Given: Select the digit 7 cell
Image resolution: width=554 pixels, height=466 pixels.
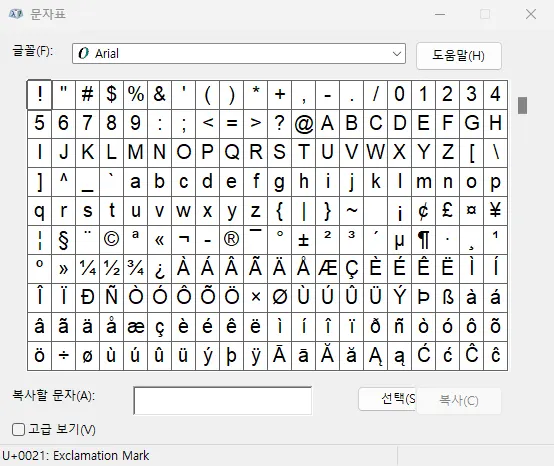Looking at the screenshot, I should tap(88, 124).
